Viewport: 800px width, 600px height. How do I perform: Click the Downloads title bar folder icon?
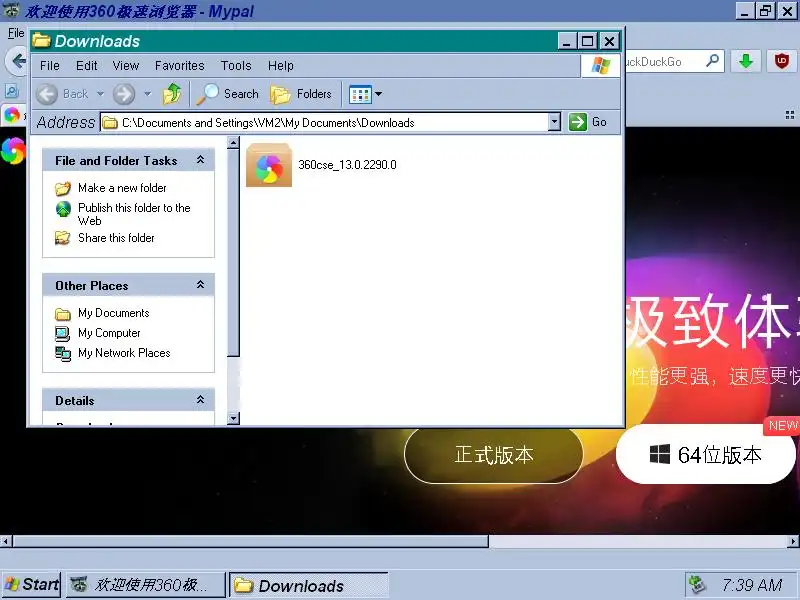pos(42,40)
